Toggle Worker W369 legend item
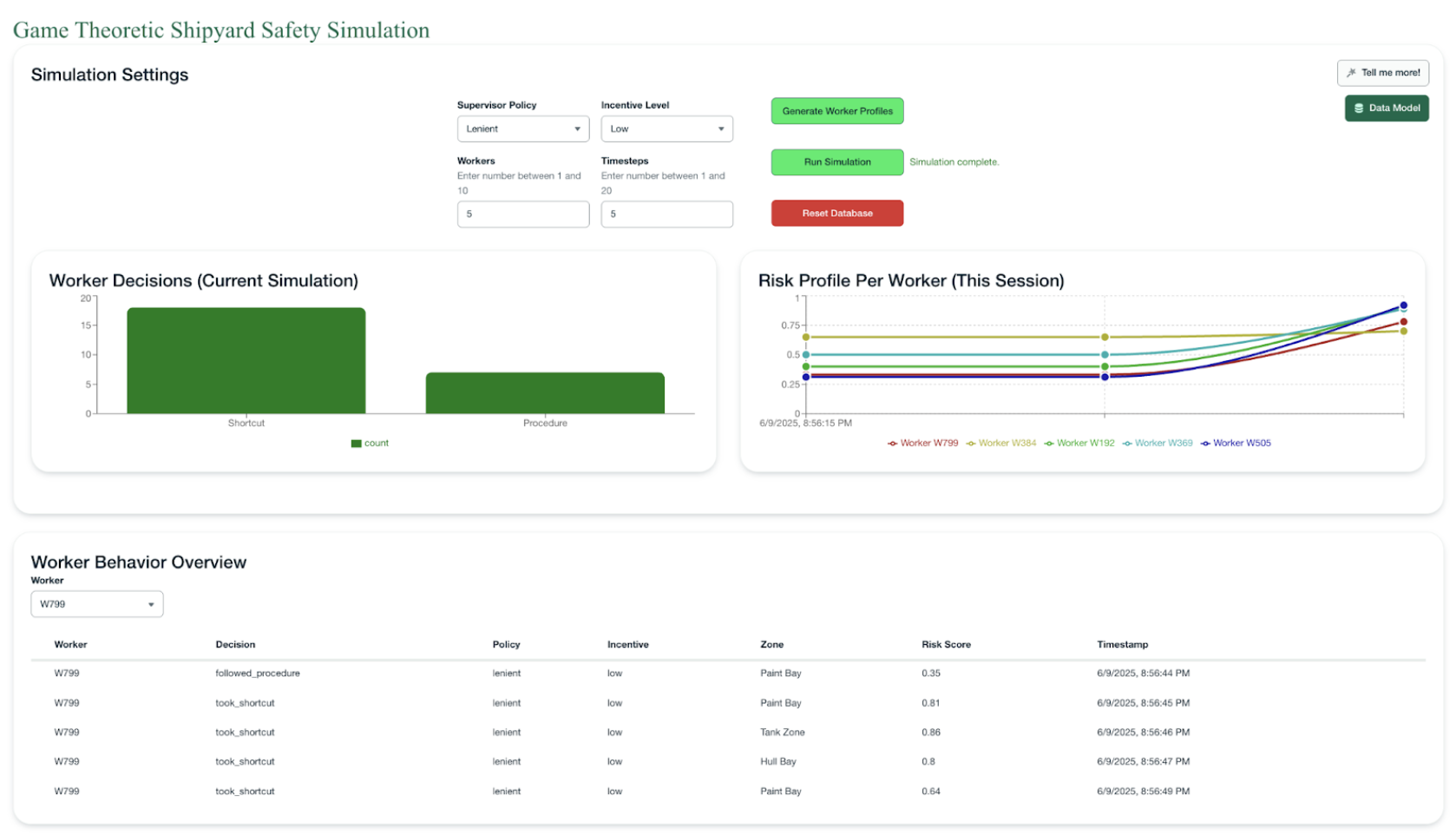 [x=1158, y=444]
